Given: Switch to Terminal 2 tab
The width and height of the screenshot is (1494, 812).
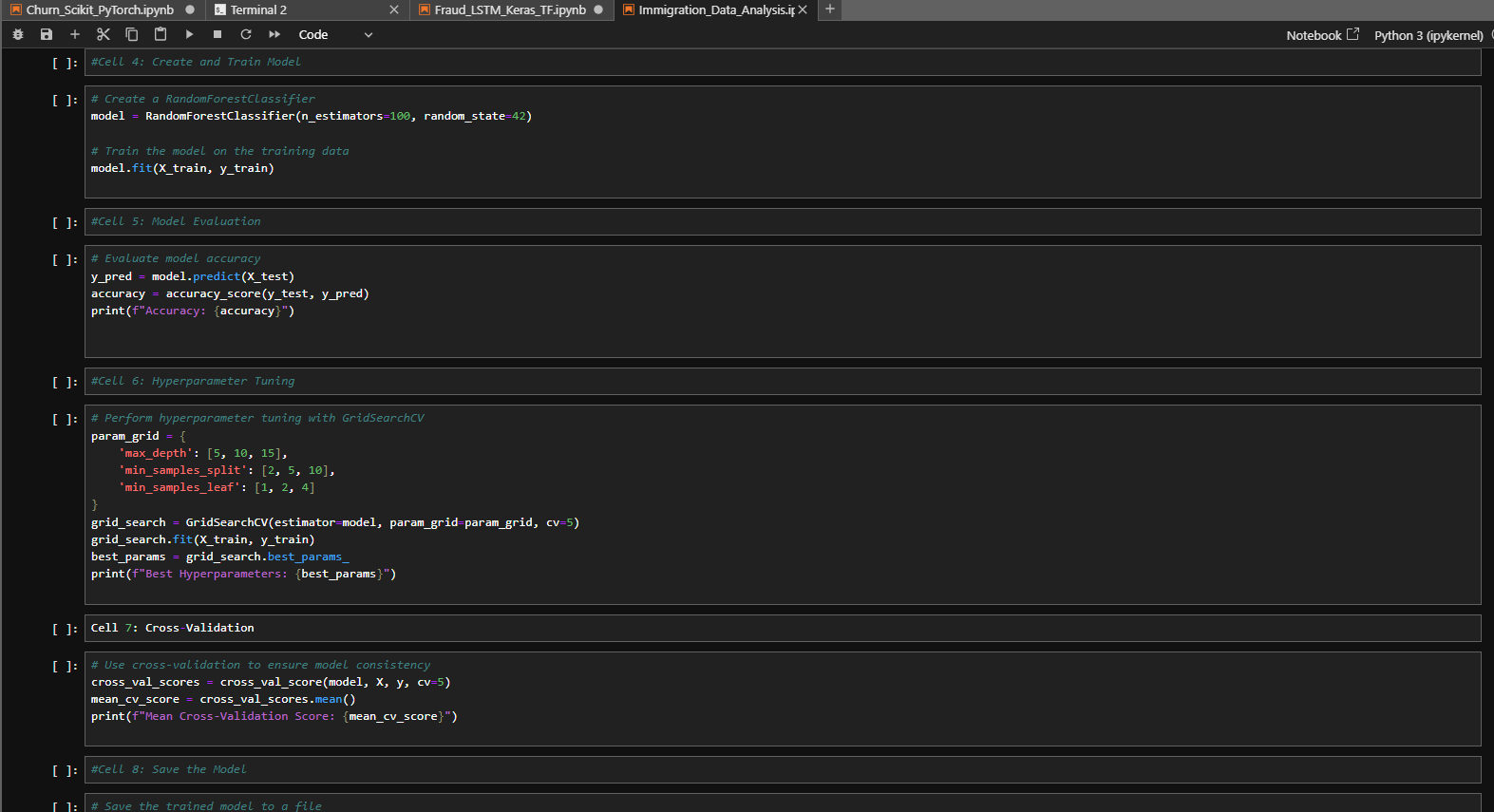Looking at the screenshot, I should 258,9.
